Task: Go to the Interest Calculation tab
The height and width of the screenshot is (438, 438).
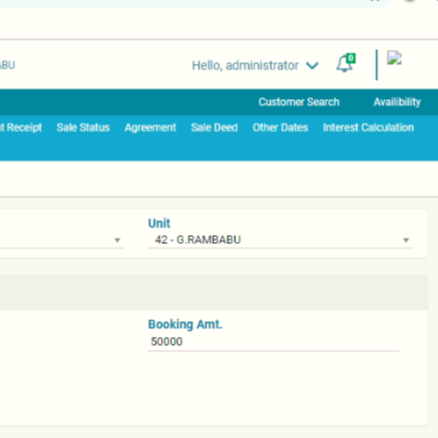Action: point(368,128)
